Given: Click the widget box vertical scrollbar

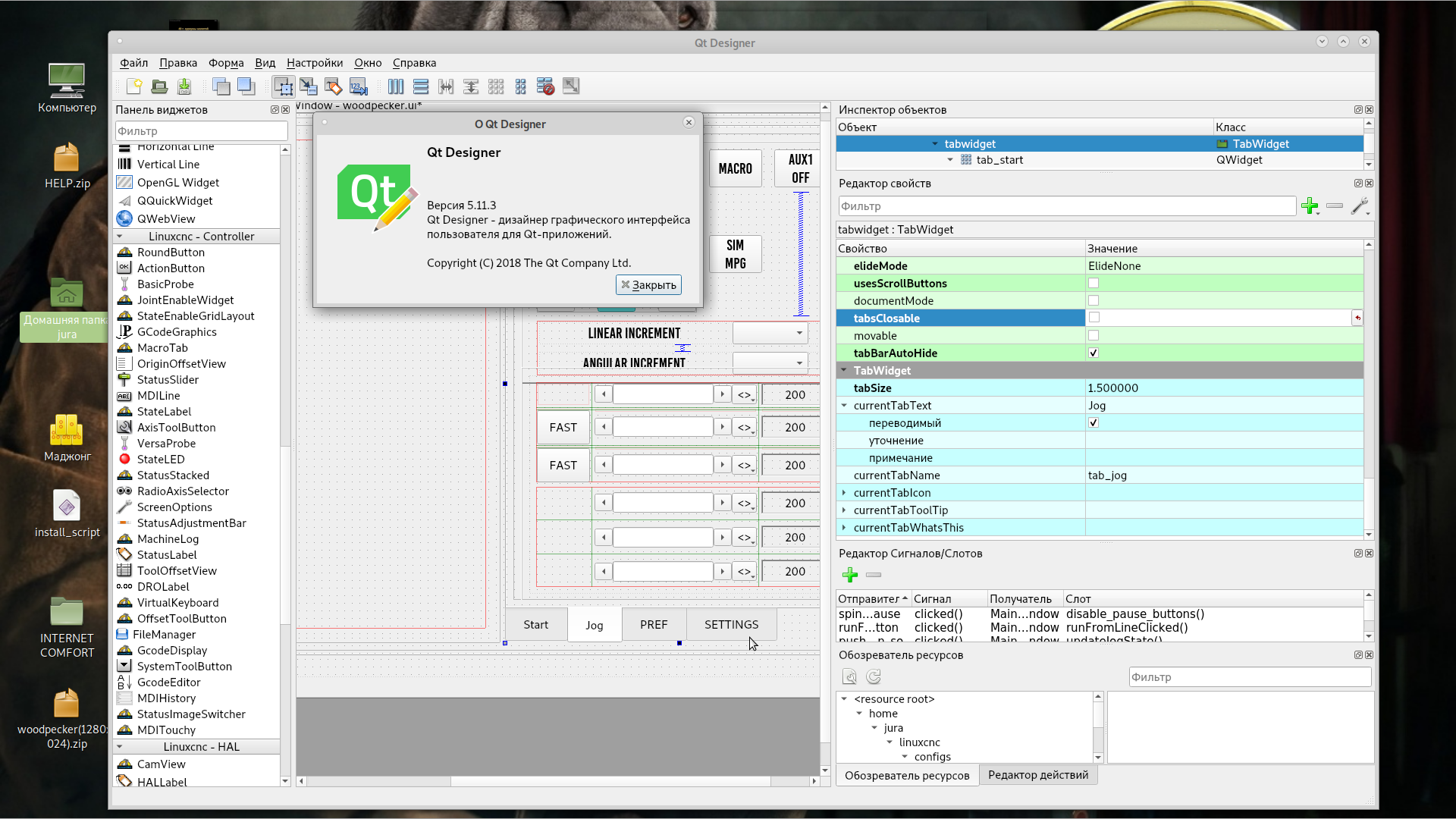Looking at the screenshot, I should tap(285, 463).
